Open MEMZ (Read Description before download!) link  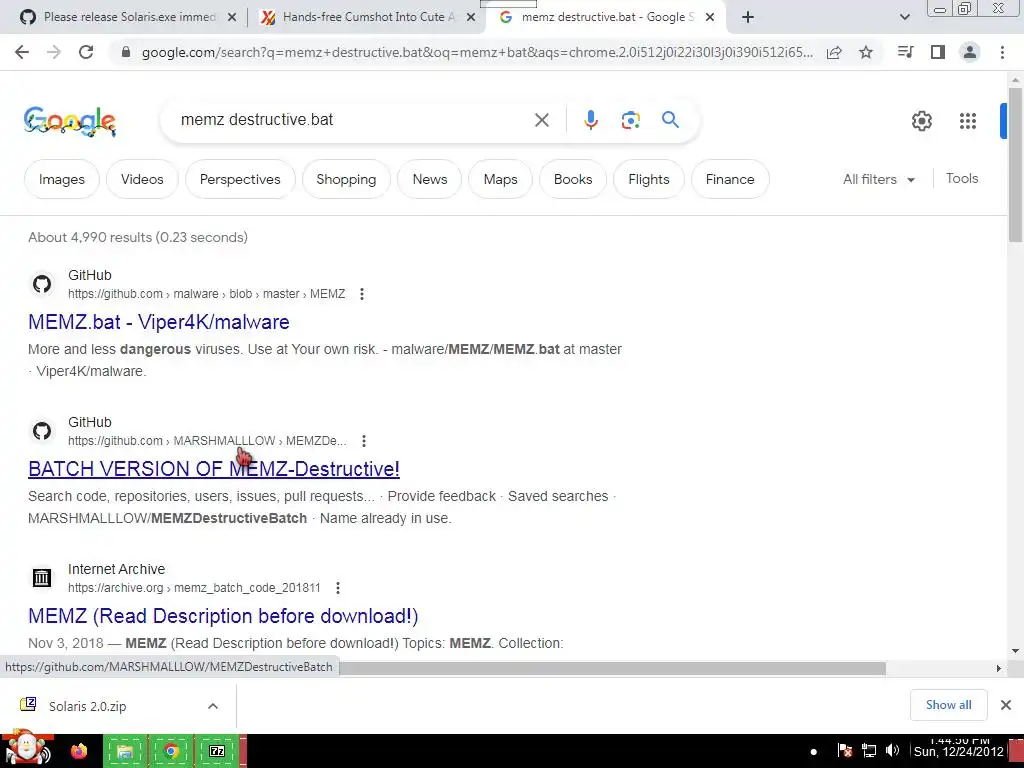223,616
